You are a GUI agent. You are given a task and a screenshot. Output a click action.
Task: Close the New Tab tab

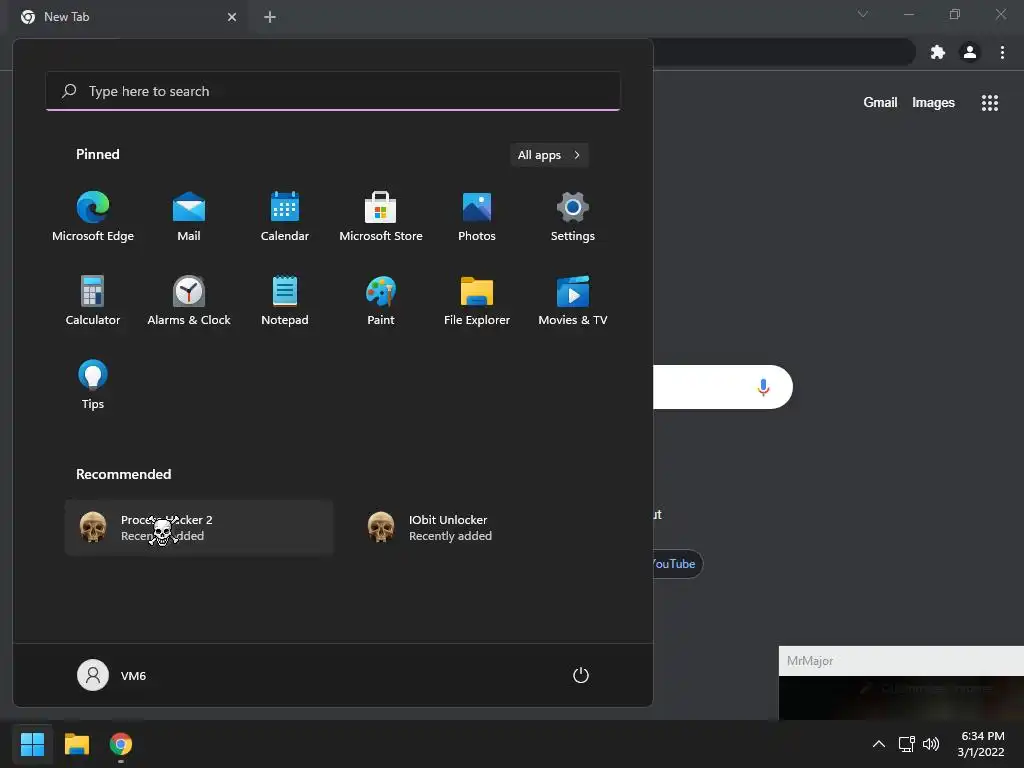pyautogui.click(x=232, y=17)
